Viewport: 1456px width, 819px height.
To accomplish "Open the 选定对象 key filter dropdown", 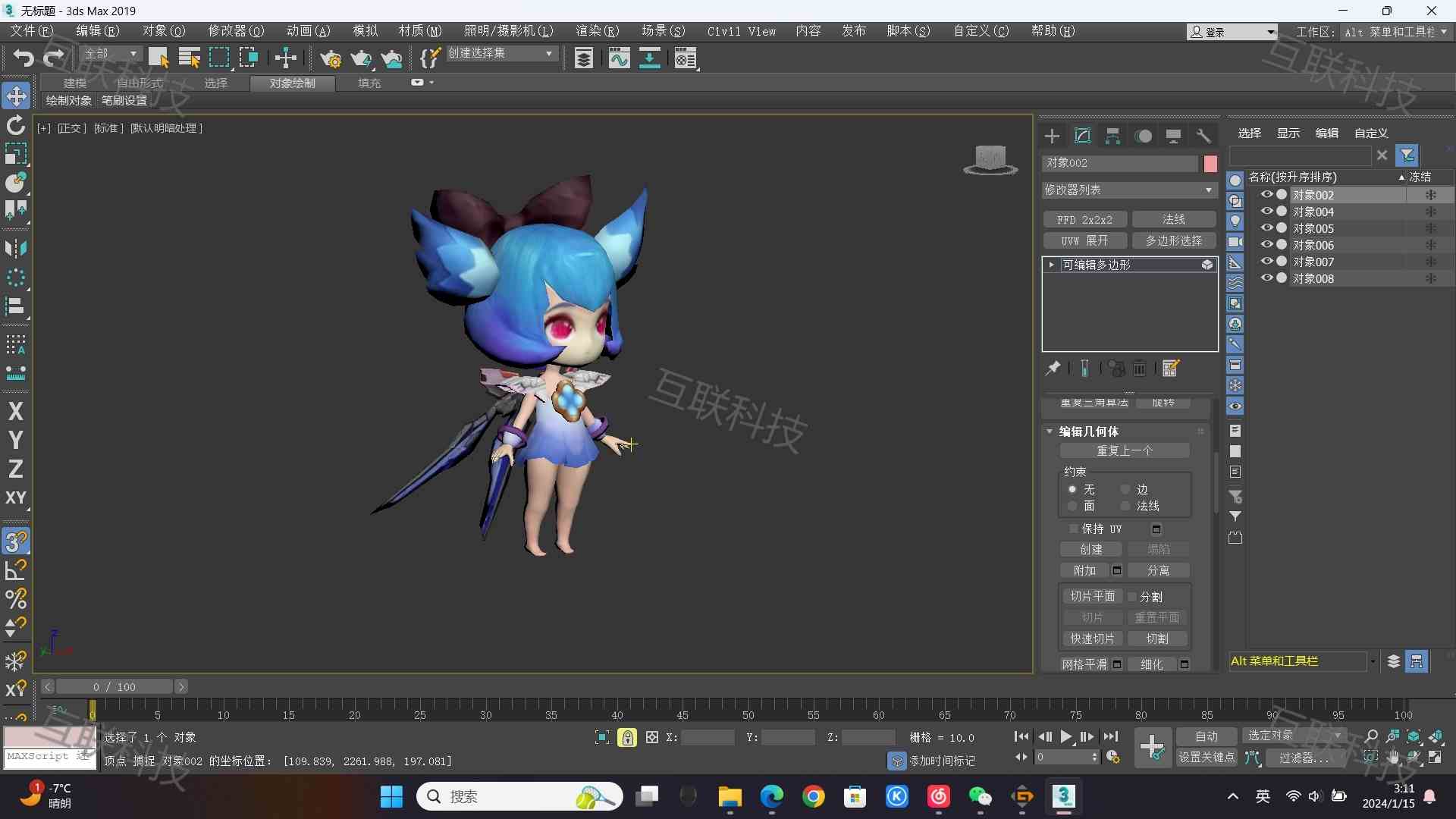I will click(x=1294, y=736).
